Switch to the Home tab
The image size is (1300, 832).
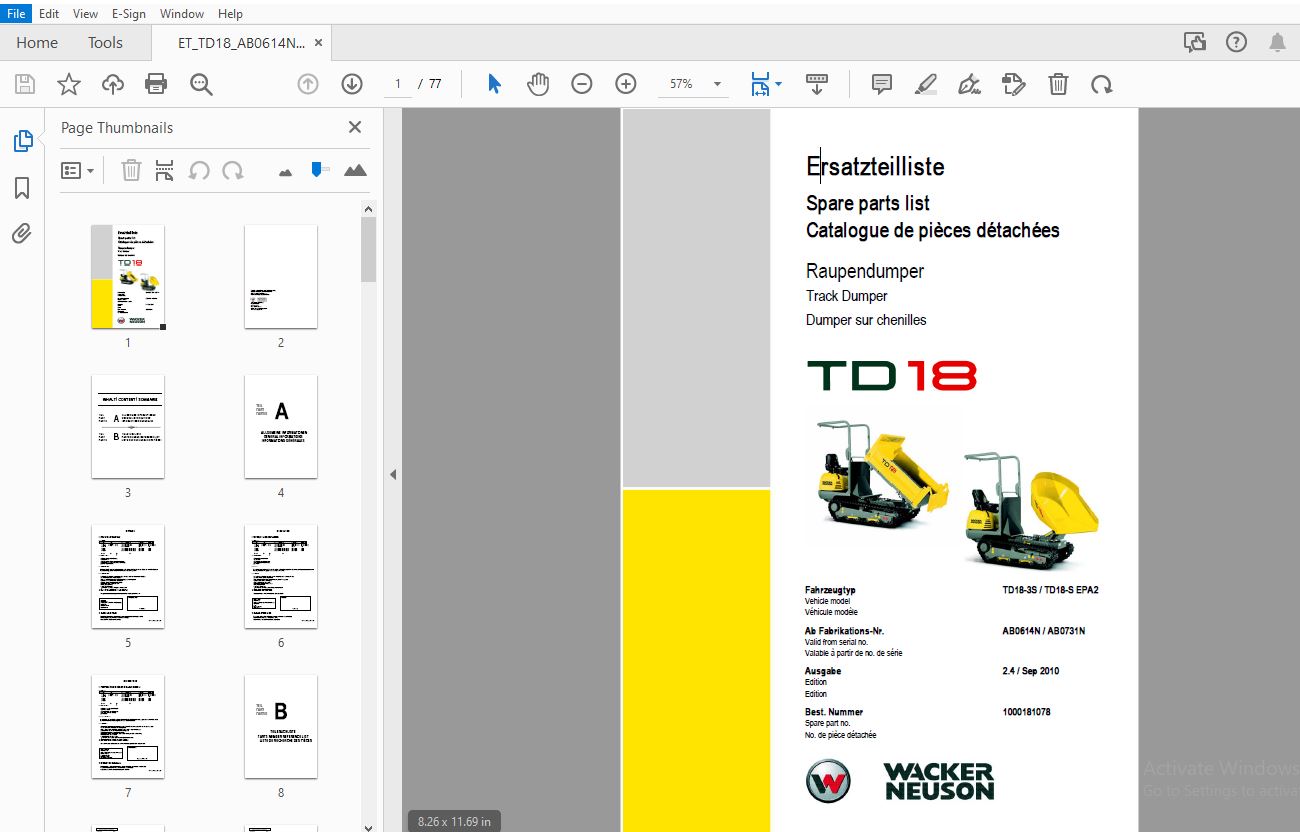point(37,43)
